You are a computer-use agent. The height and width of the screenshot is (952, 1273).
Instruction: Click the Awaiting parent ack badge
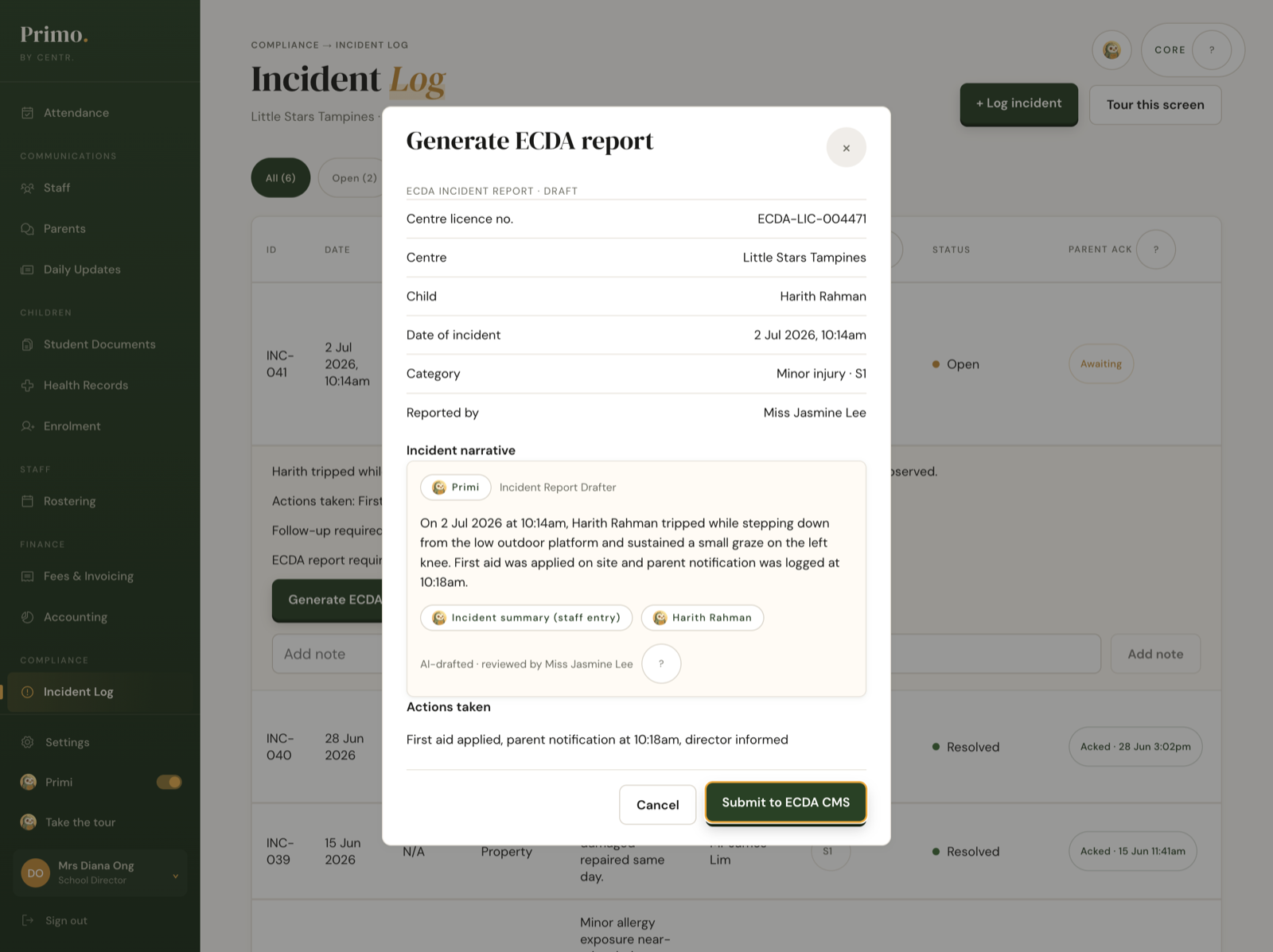(x=1101, y=363)
